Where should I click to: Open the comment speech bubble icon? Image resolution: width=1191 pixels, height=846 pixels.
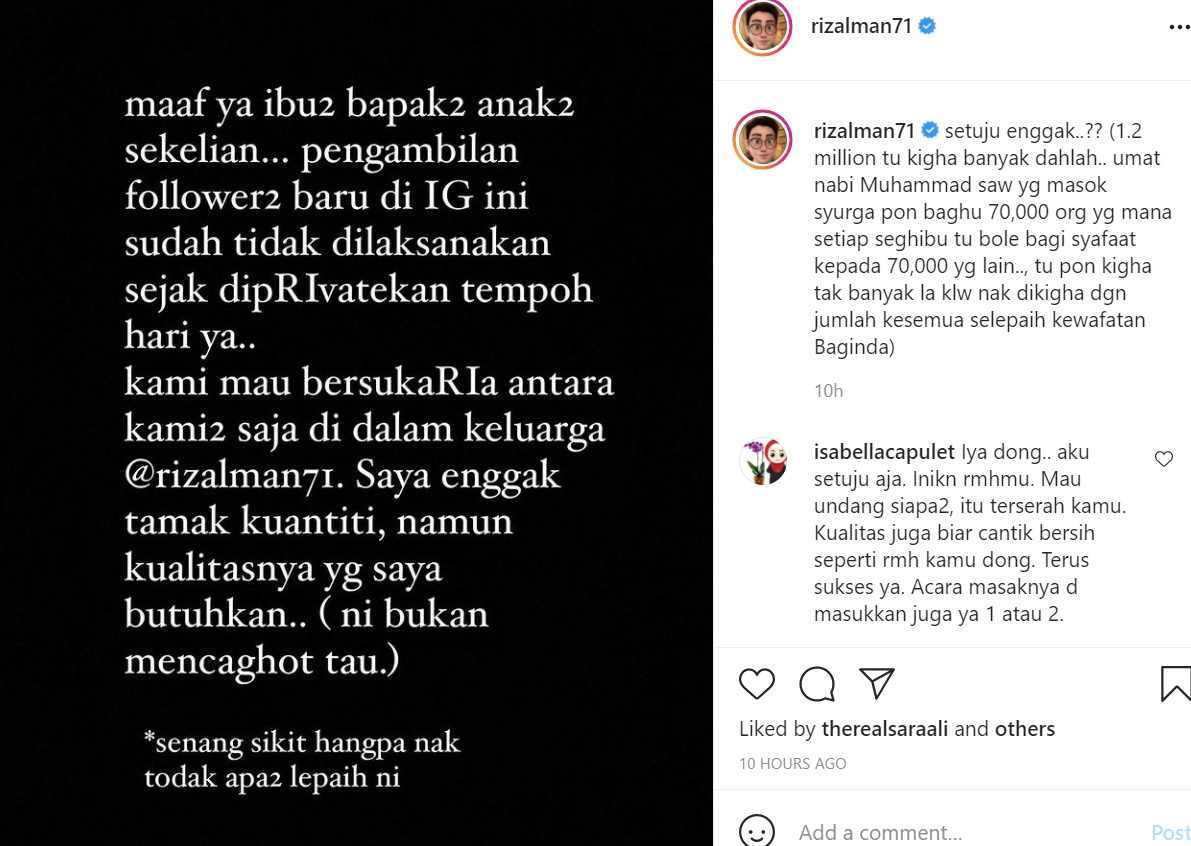click(817, 683)
